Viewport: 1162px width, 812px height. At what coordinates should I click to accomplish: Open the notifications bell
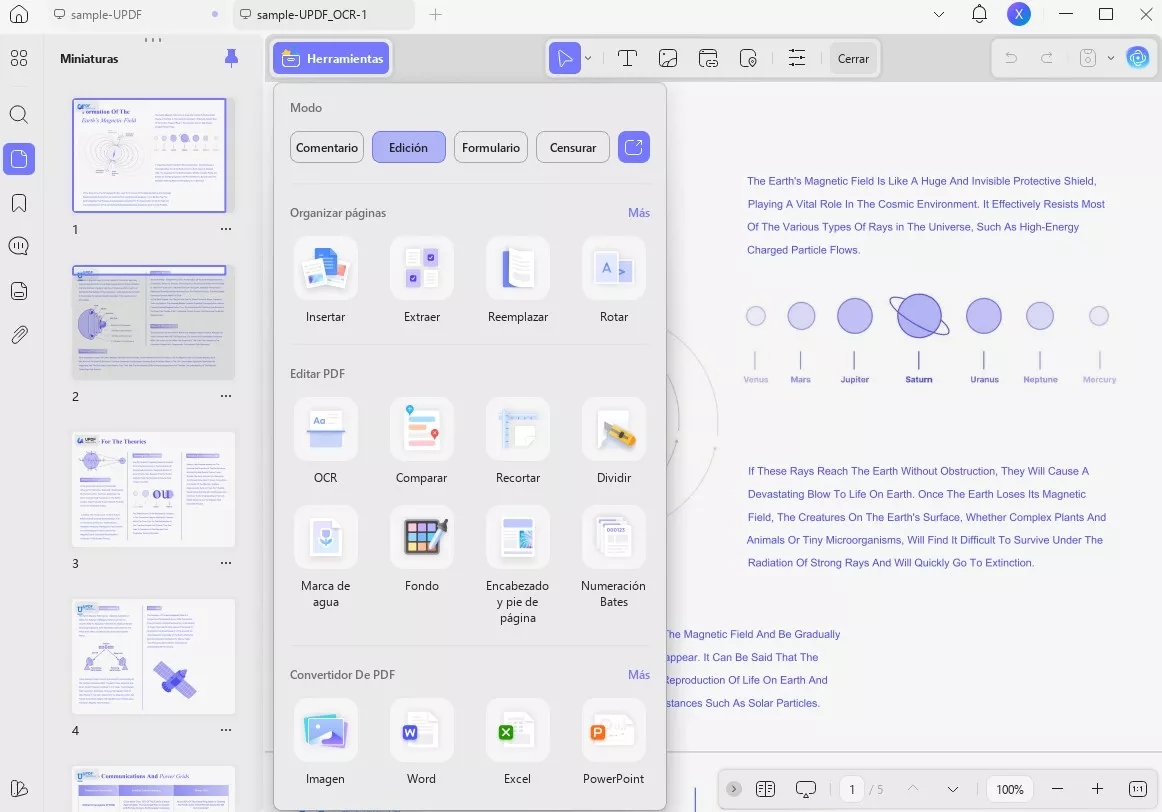tap(980, 14)
